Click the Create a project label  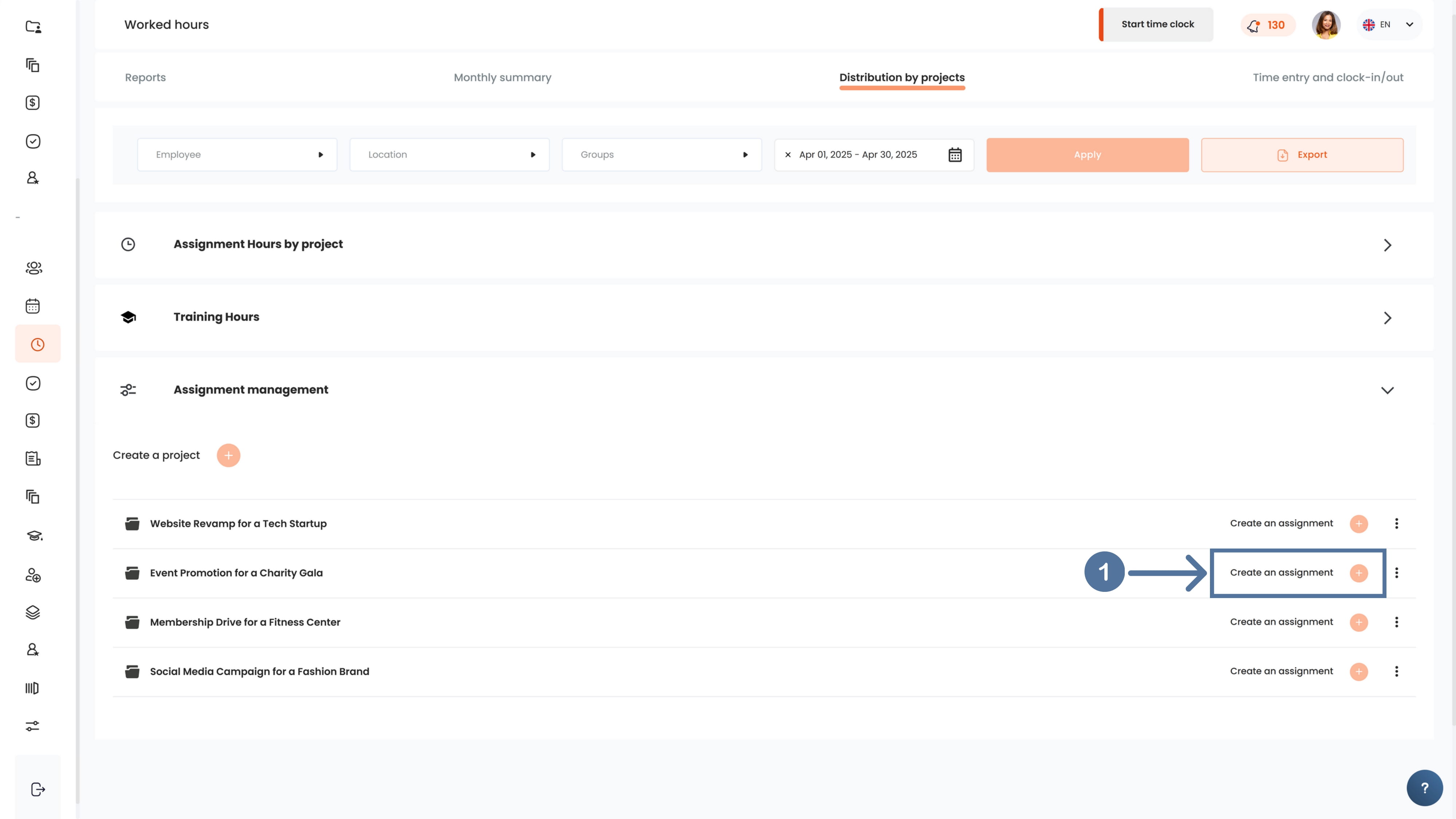click(156, 456)
